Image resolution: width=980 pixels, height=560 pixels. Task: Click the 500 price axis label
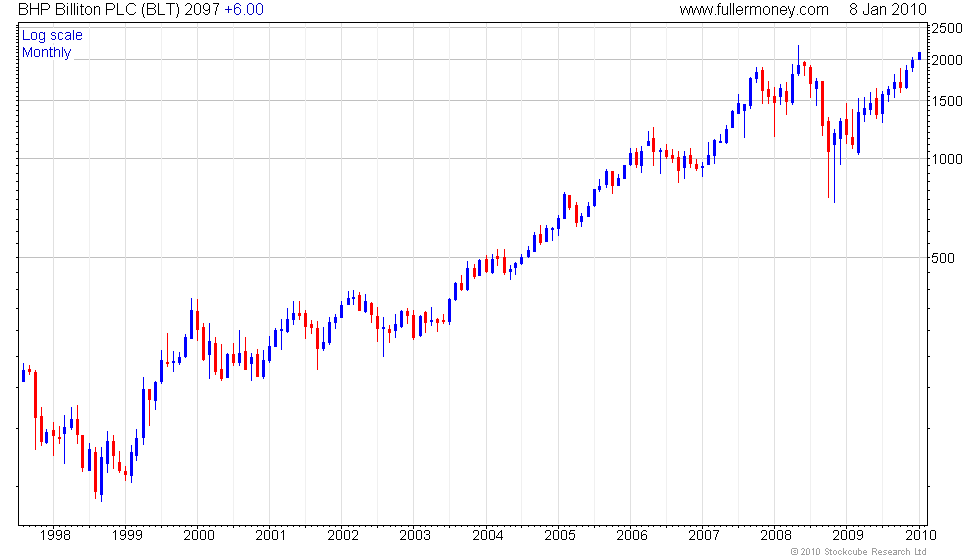pos(943,258)
